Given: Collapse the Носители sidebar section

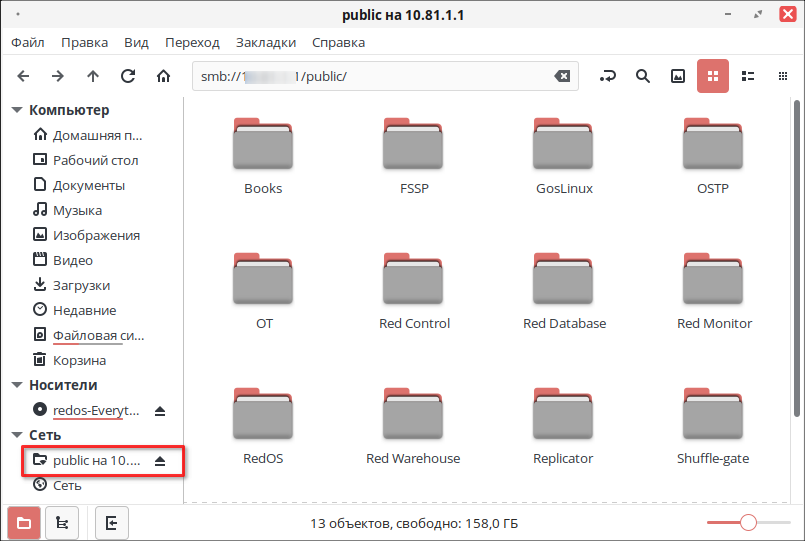Looking at the screenshot, I should pyautogui.click(x=17, y=385).
